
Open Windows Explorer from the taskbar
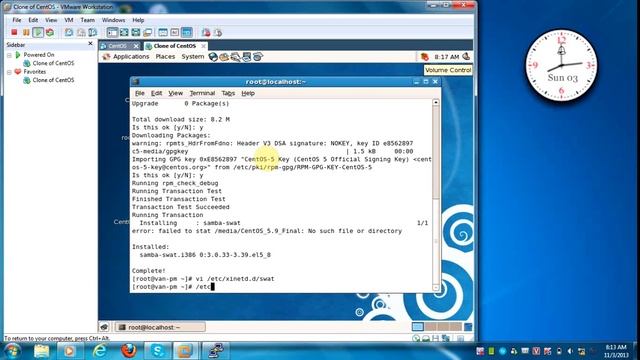(x=42, y=351)
